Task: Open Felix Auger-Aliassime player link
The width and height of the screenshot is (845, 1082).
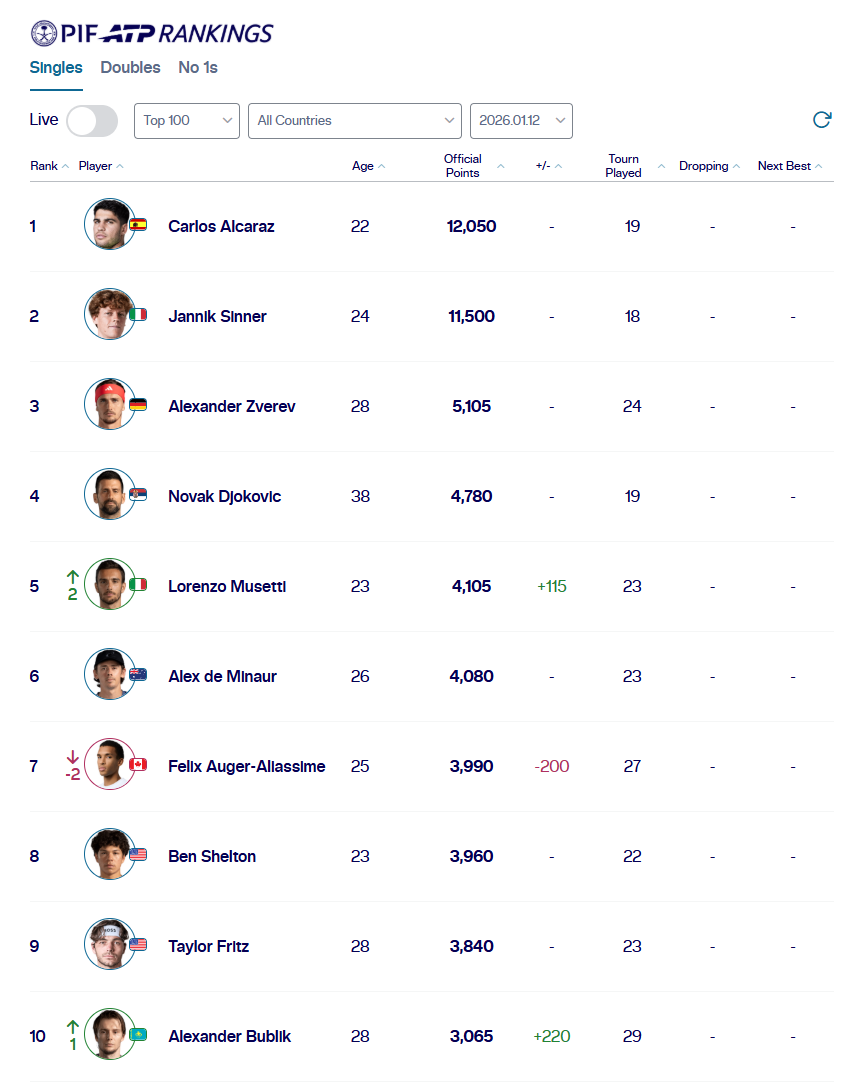Action: pyautogui.click(x=246, y=766)
